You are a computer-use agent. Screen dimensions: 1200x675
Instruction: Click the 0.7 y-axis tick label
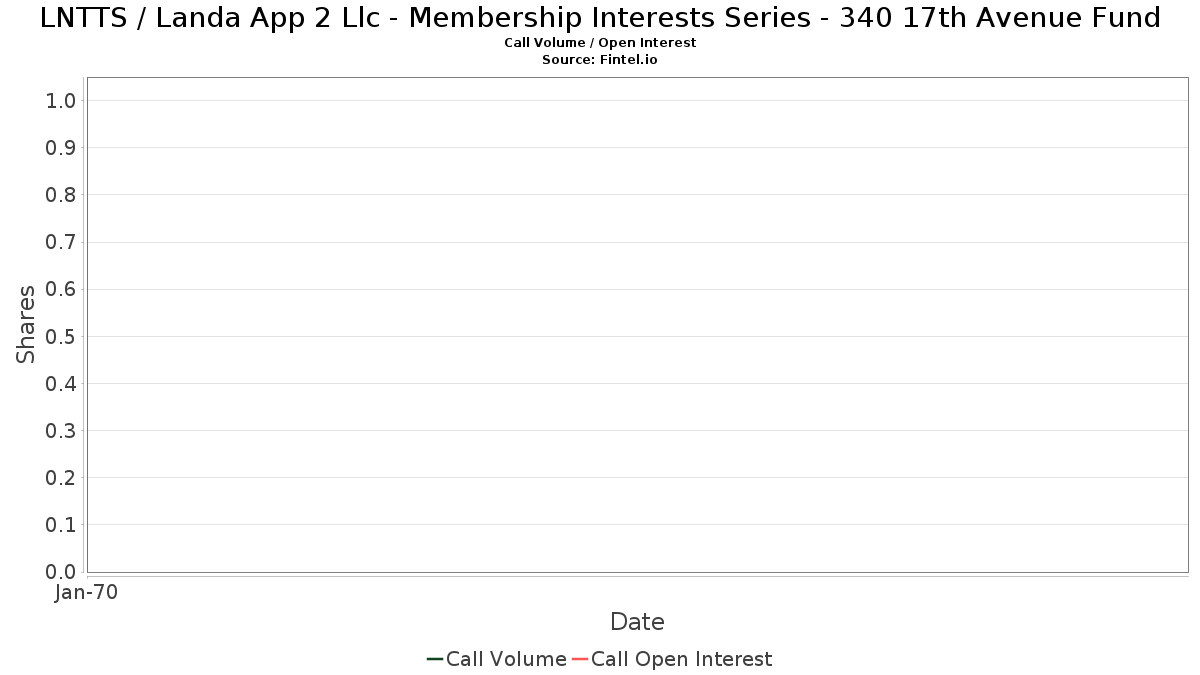61,242
